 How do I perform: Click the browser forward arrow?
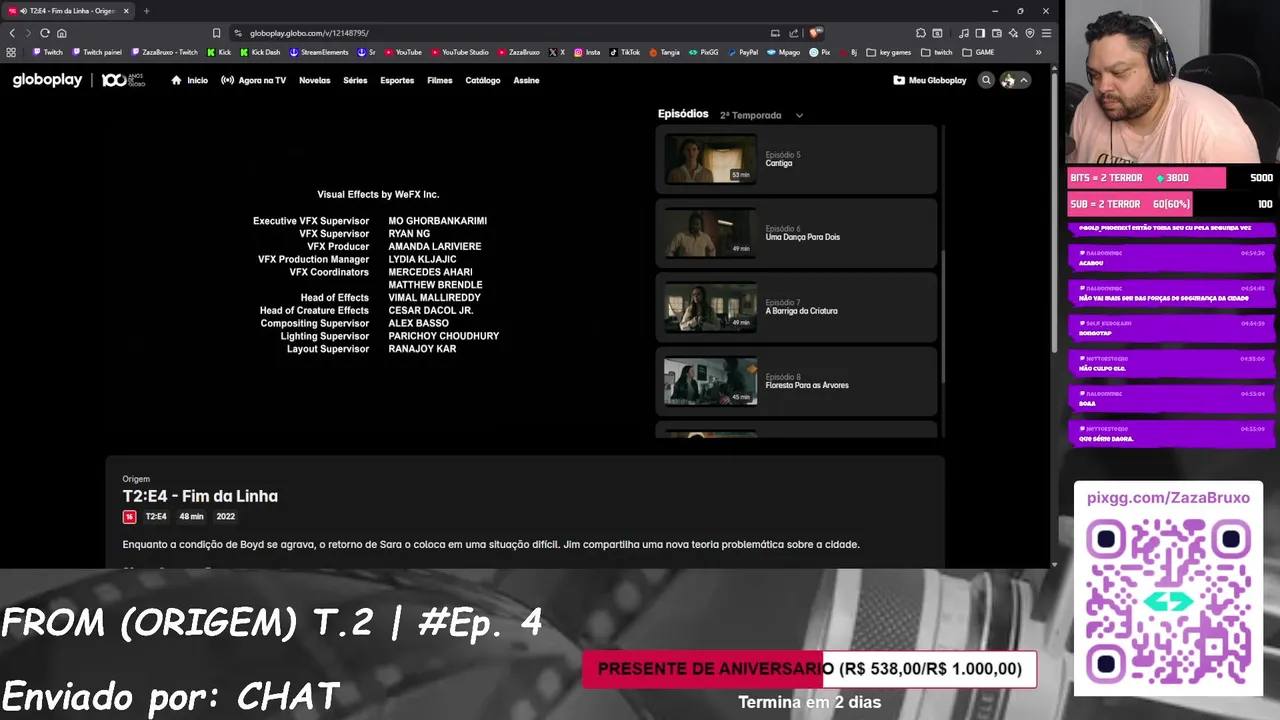pyautogui.click(x=28, y=33)
